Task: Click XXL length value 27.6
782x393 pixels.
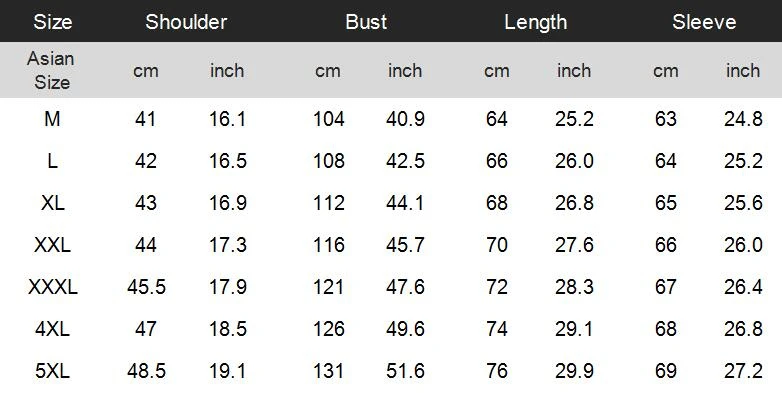Action: (x=574, y=245)
